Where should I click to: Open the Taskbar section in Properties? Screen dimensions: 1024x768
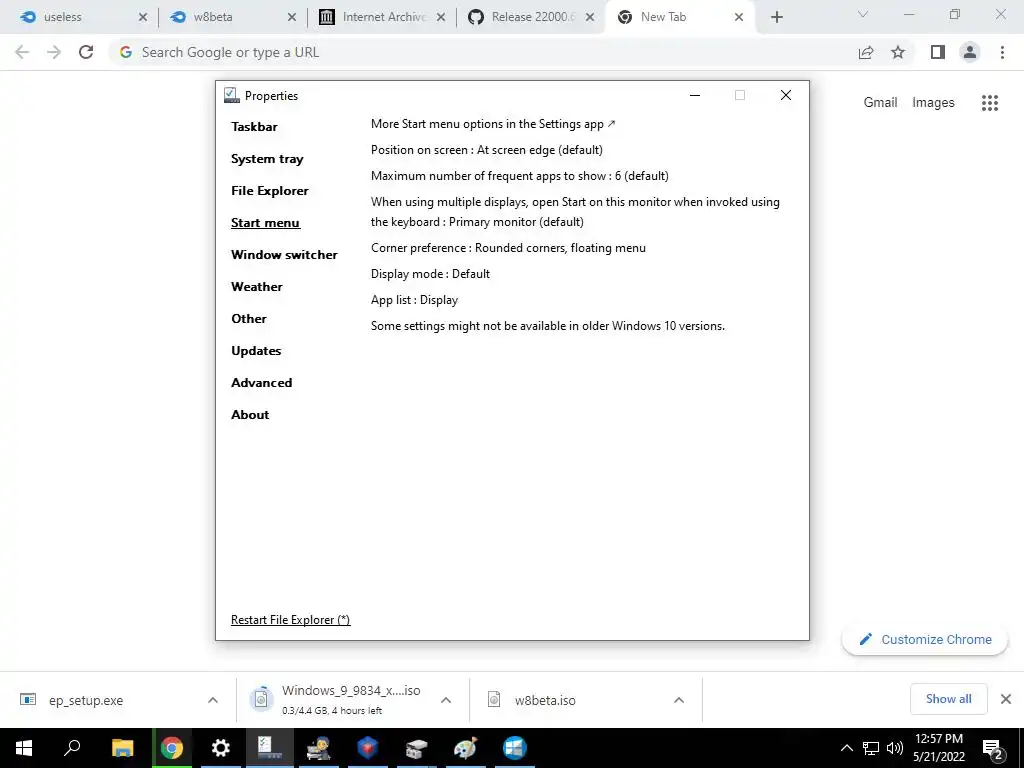254,127
